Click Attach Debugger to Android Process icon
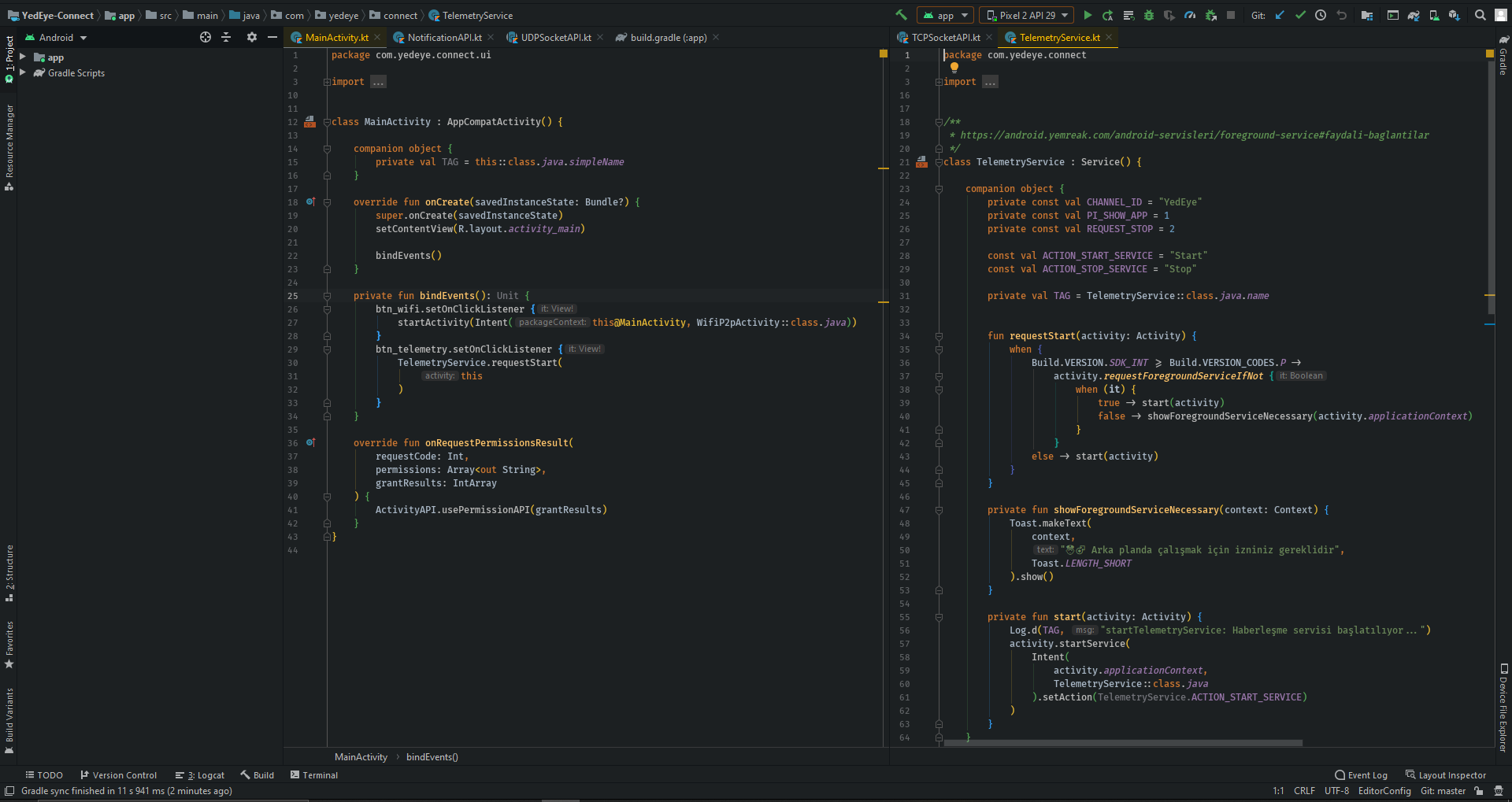The width and height of the screenshot is (1512, 802). [1211, 15]
